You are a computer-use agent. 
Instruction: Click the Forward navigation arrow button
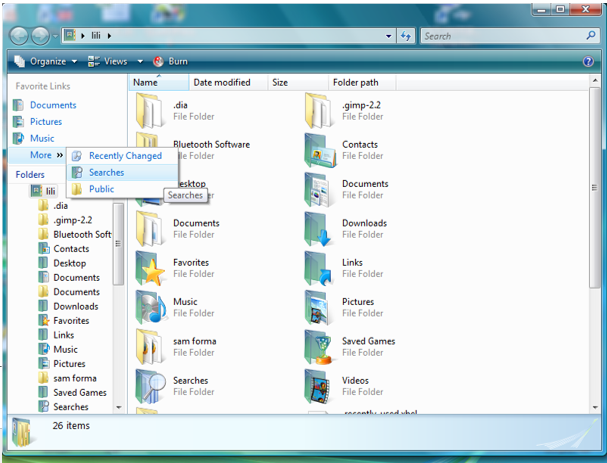(x=40, y=36)
